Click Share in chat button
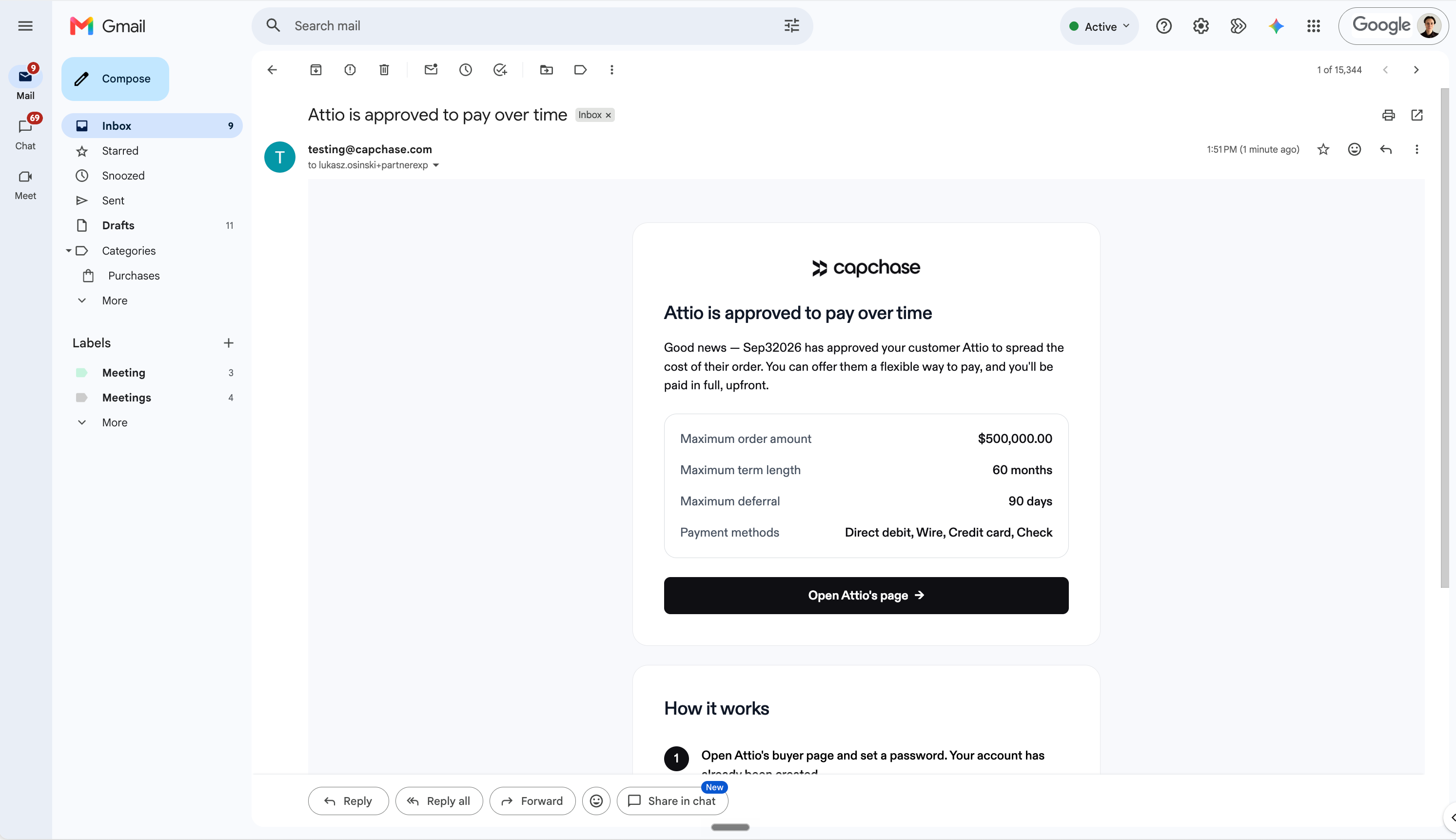1456x840 pixels. coord(672,801)
